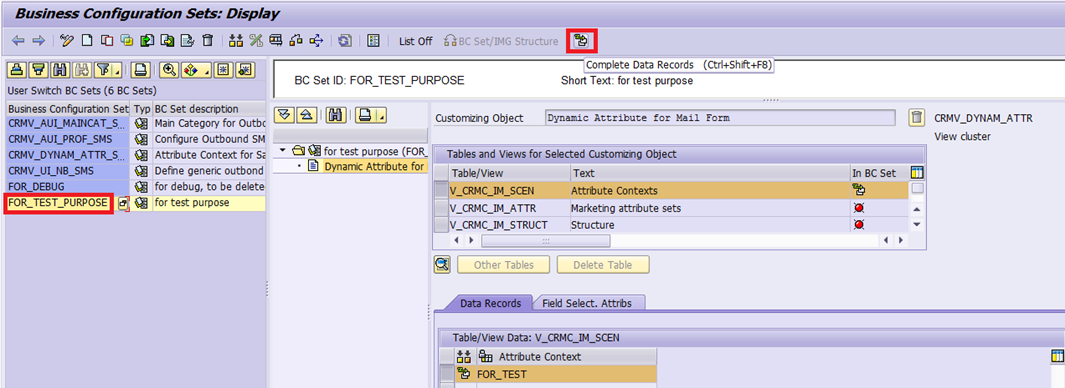The image size is (1065, 388).
Task: Toggle the List Off button
Action: coord(415,41)
